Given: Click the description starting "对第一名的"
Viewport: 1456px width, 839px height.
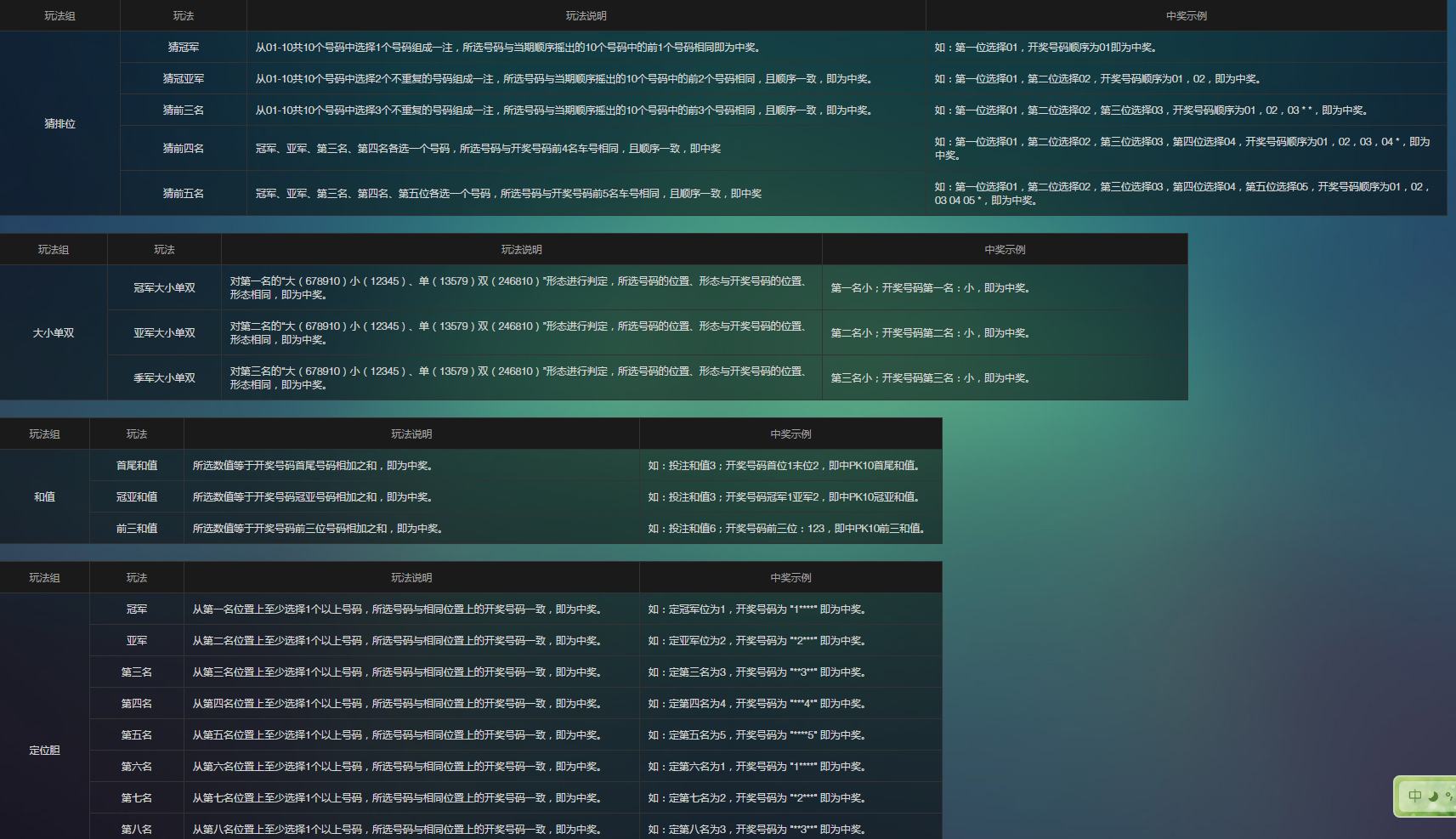Looking at the screenshot, I should pyautogui.click(x=522, y=288).
